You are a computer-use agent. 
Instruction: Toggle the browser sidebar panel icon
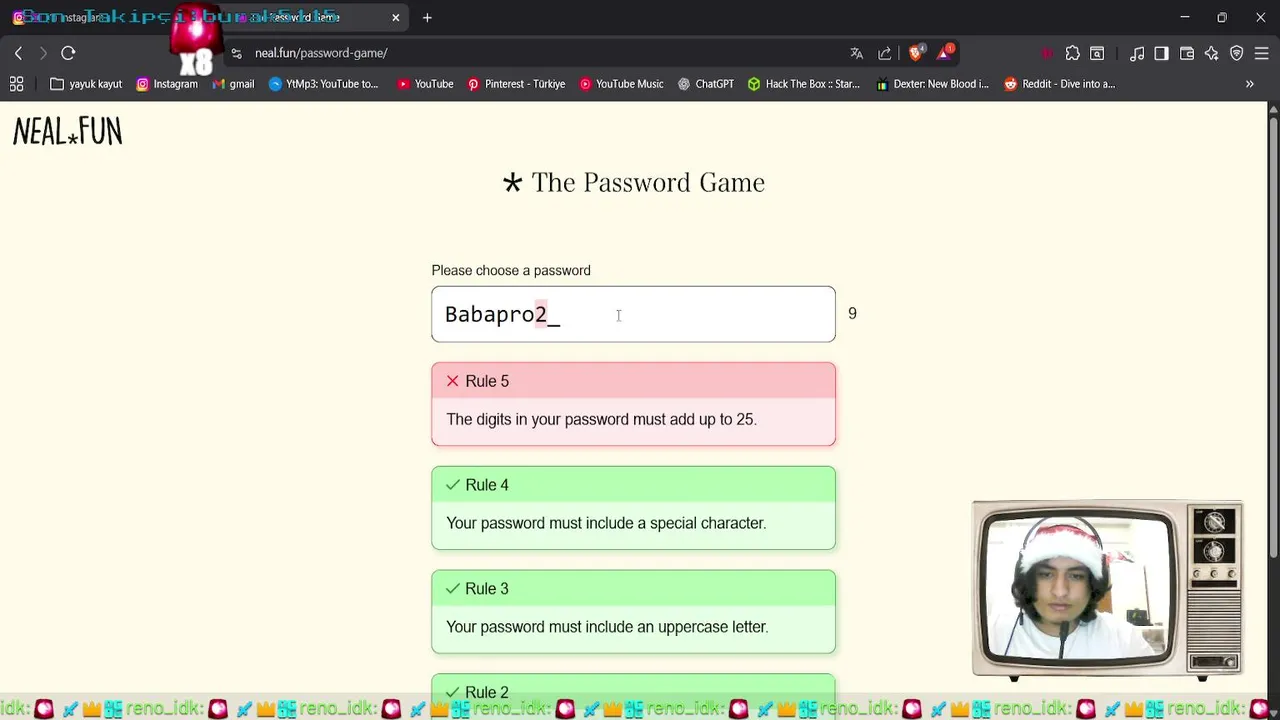click(x=1161, y=53)
